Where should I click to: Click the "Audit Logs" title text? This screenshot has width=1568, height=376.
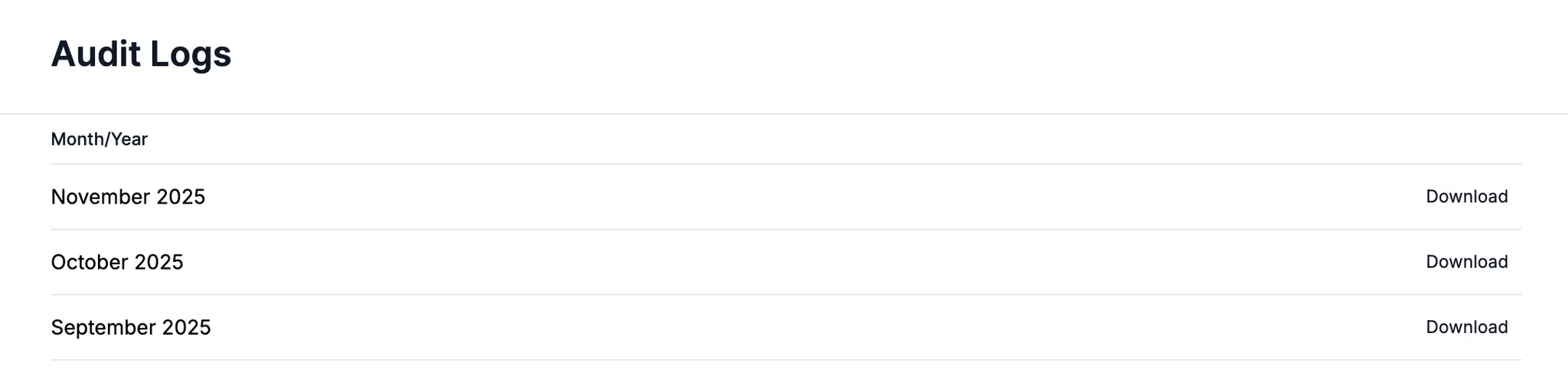pos(141,54)
